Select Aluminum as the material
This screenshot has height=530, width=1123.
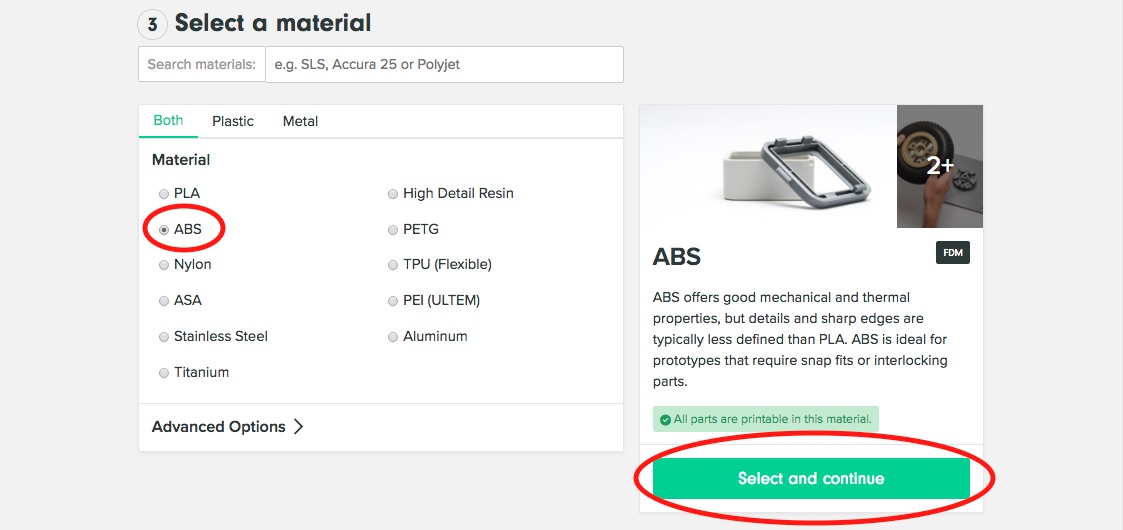tap(393, 337)
